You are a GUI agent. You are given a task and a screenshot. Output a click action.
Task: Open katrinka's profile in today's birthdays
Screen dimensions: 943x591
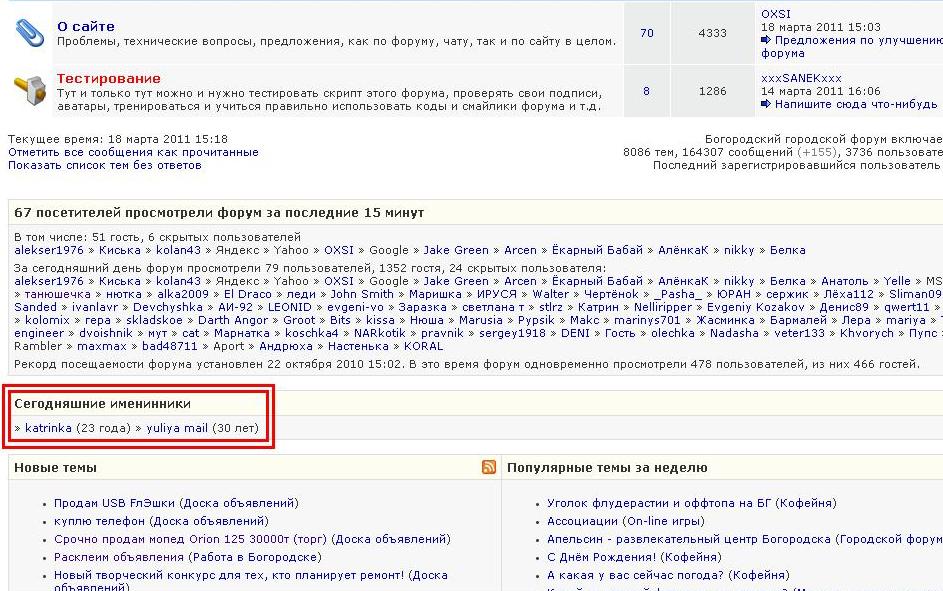(x=48, y=428)
